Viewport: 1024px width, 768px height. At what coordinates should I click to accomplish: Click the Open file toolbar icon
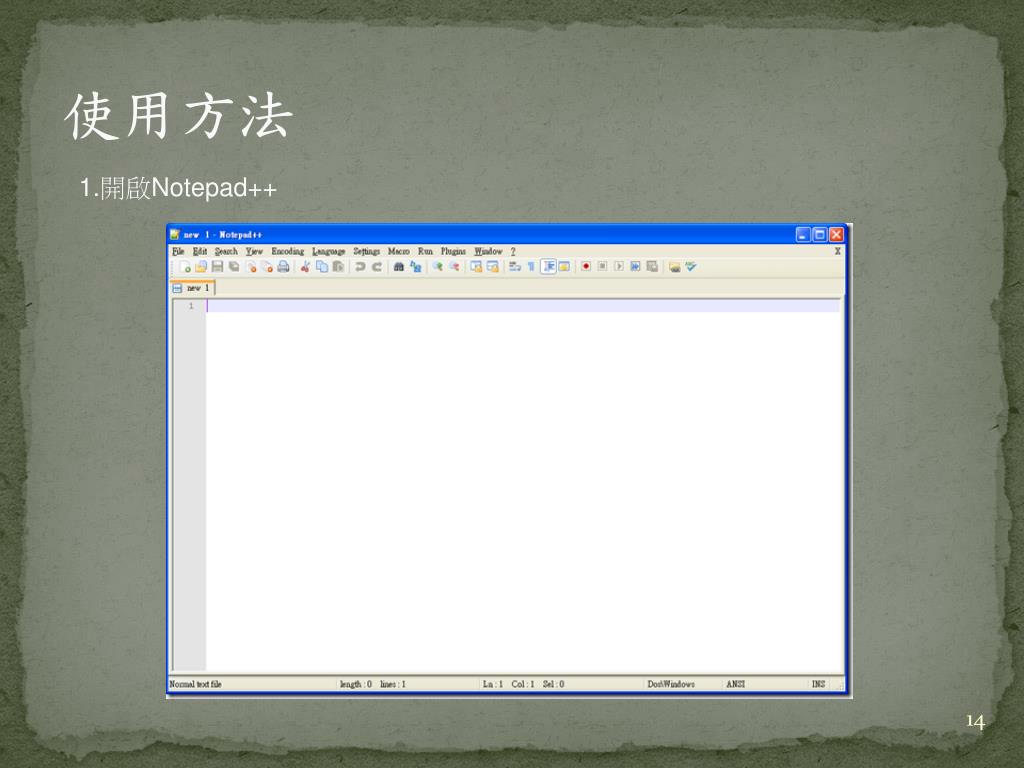[201, 266]
